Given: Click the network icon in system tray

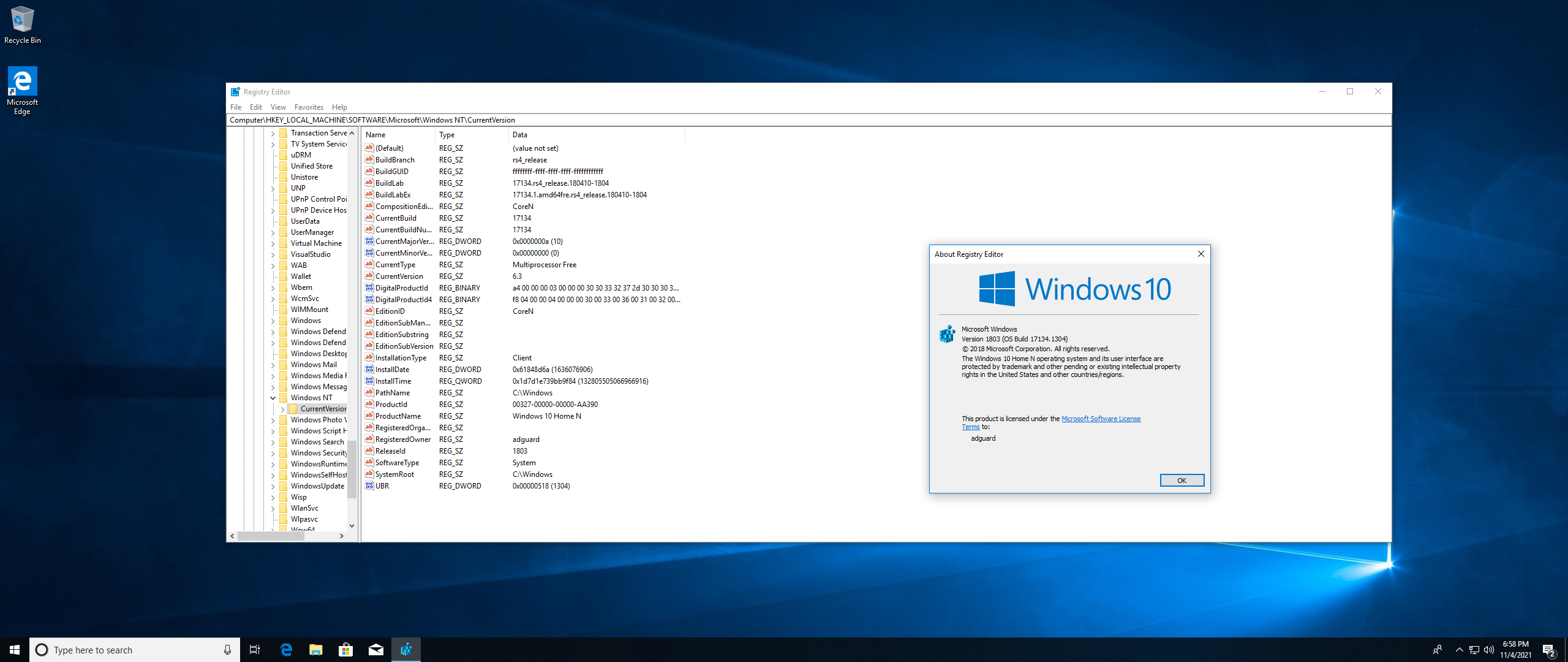Looking at the screenshot, I should pos(1474,650).
